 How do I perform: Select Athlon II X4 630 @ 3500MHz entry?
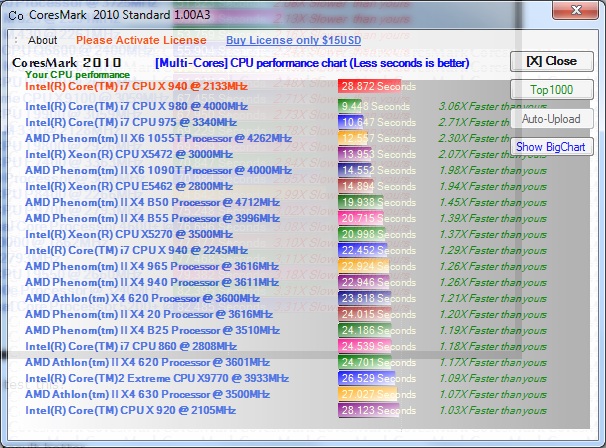[x=147, y=394]
